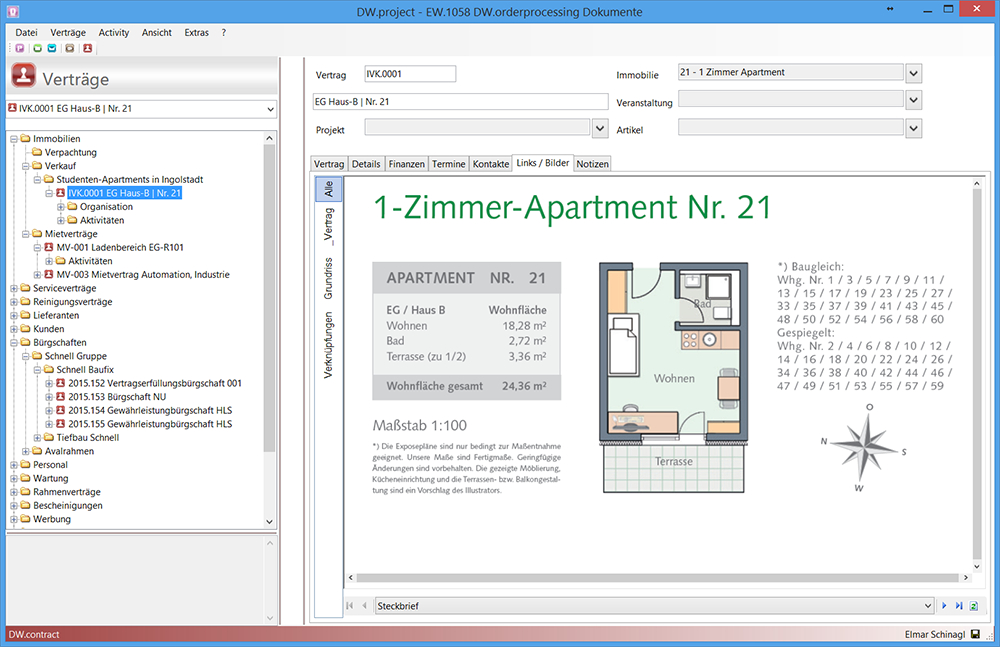Screen dimensions: 1000x647
Task: Click the folder icon next to Personal
Action: click(x=26, y=465)
